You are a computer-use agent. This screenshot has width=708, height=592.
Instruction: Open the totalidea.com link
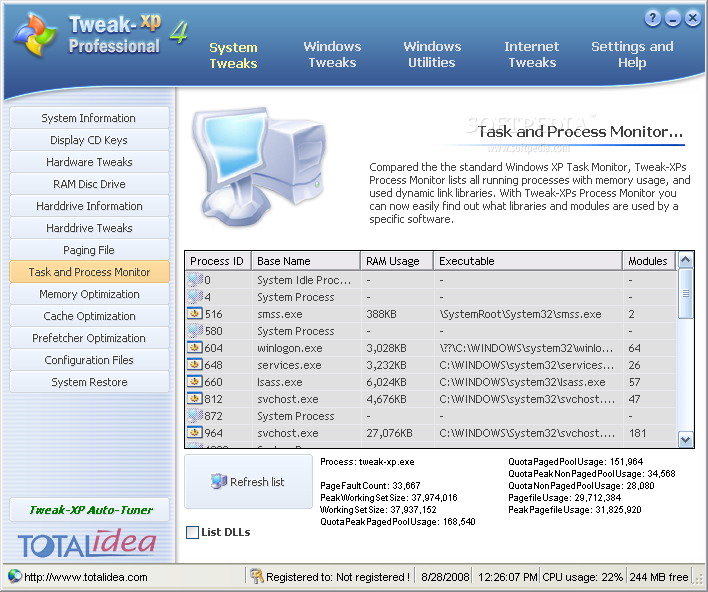click(x=85, y=577)
